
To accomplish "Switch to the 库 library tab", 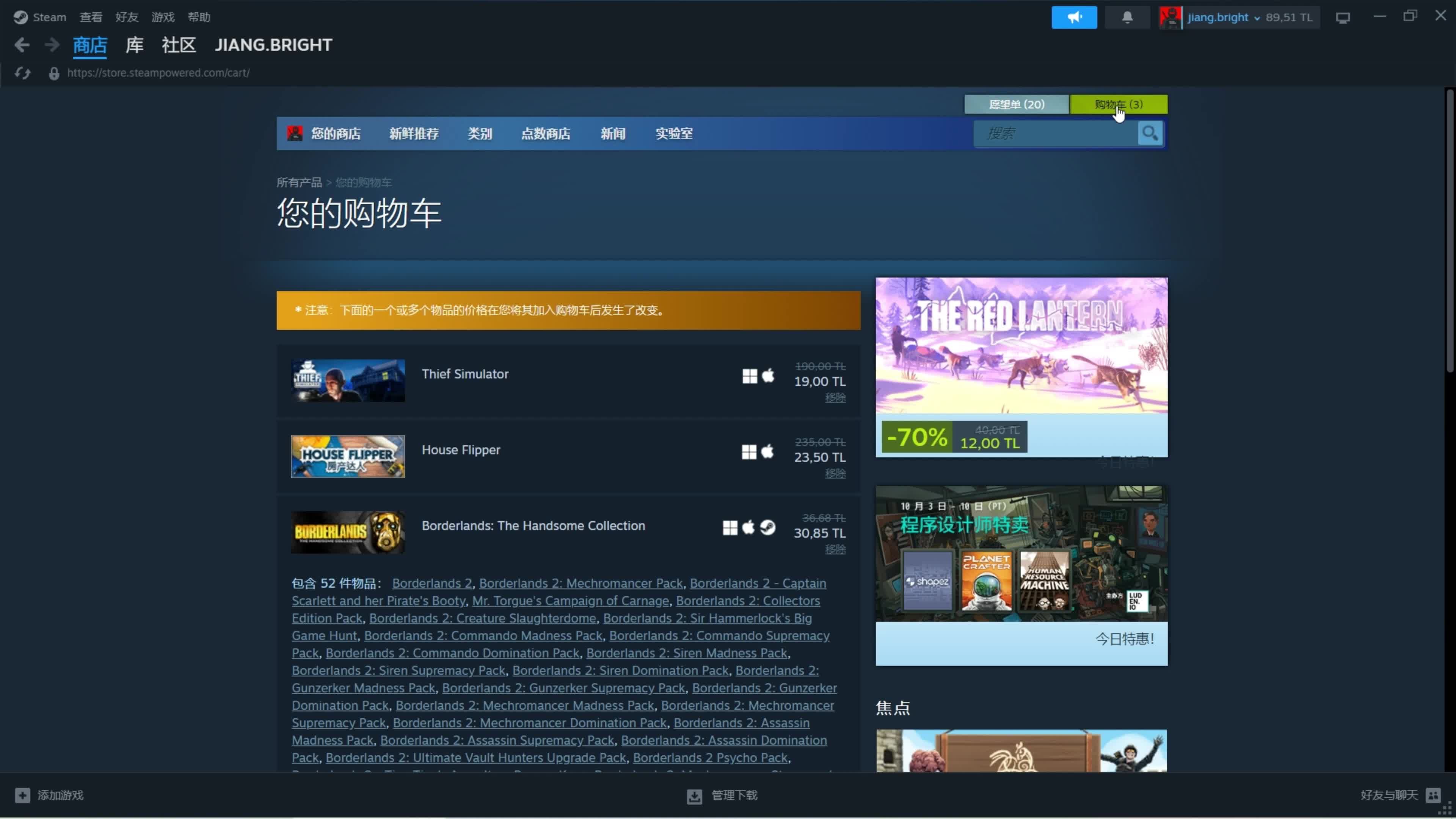I will (135, 45).
